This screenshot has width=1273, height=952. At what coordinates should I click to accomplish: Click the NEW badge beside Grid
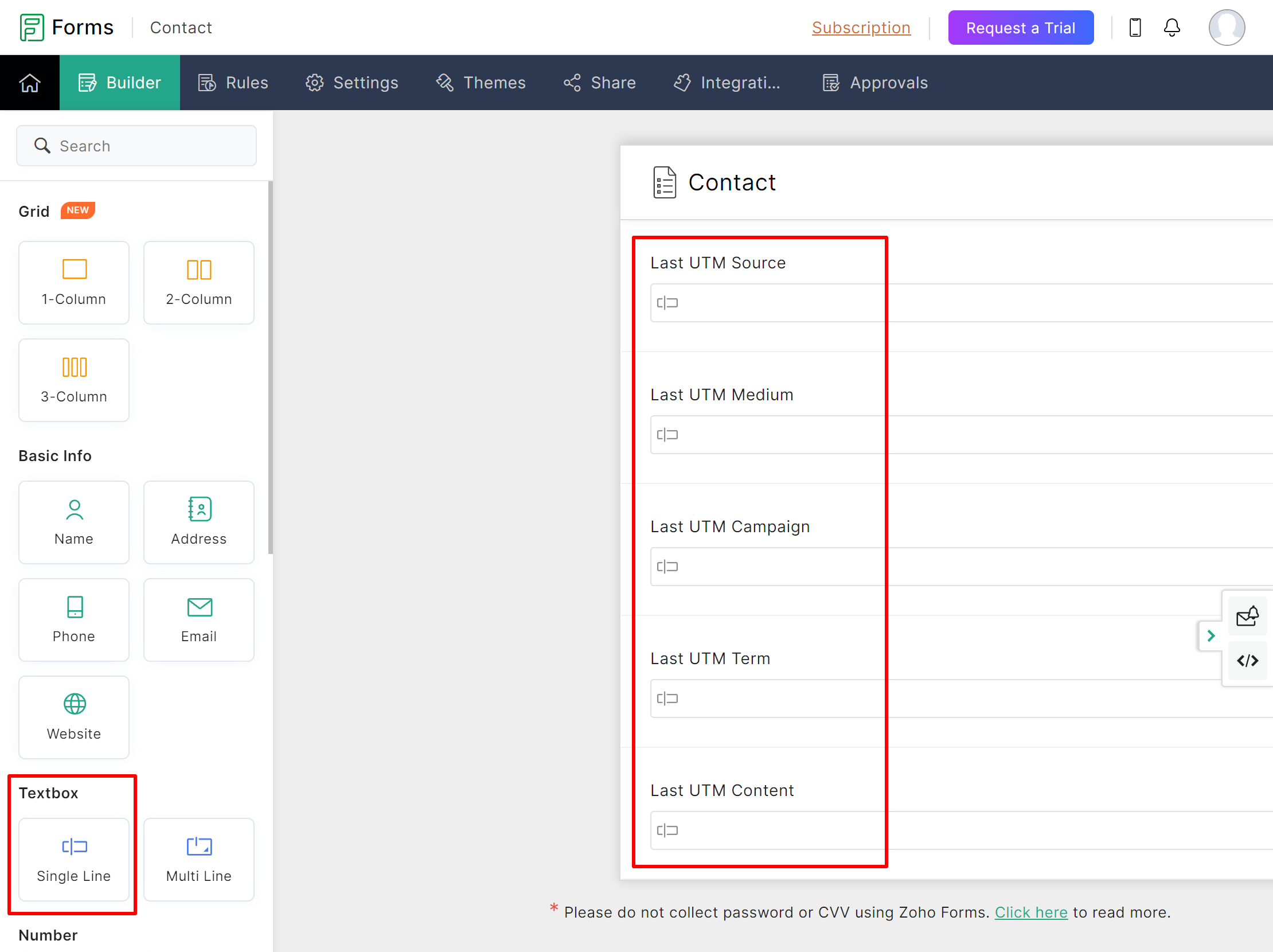77,210
